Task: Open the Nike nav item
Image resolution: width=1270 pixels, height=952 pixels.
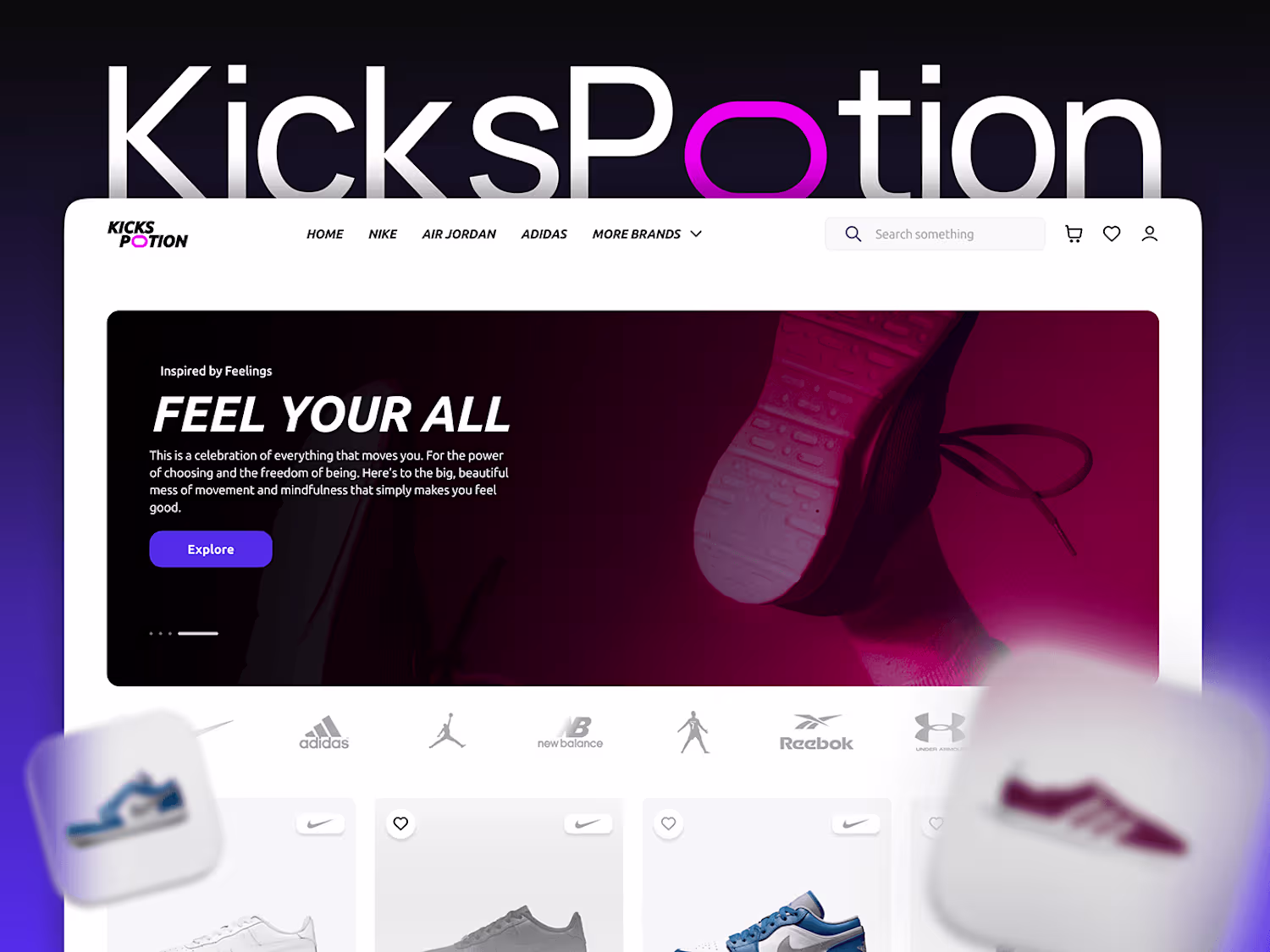Action: (383, 234)
